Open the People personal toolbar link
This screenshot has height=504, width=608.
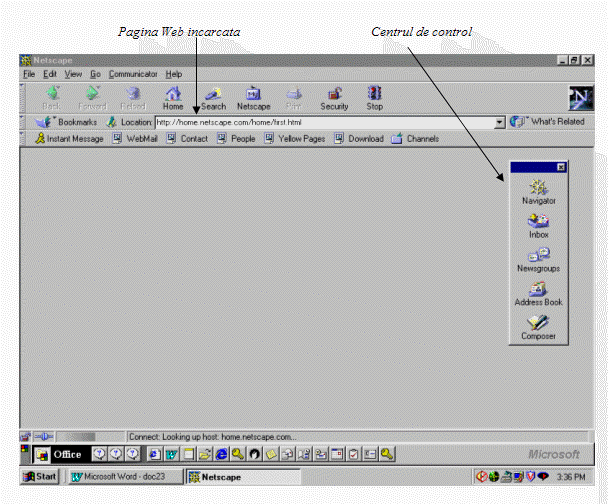pos(236,138)
